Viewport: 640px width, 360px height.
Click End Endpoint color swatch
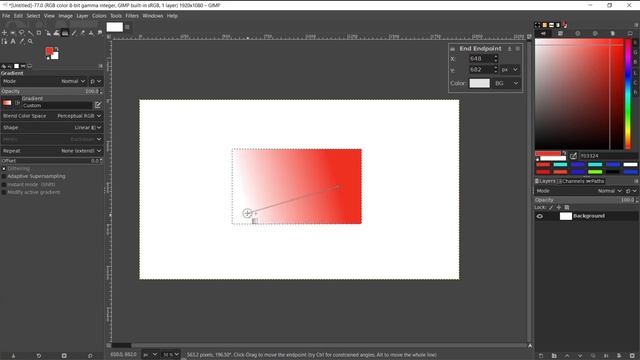click(x=480, y=83)
